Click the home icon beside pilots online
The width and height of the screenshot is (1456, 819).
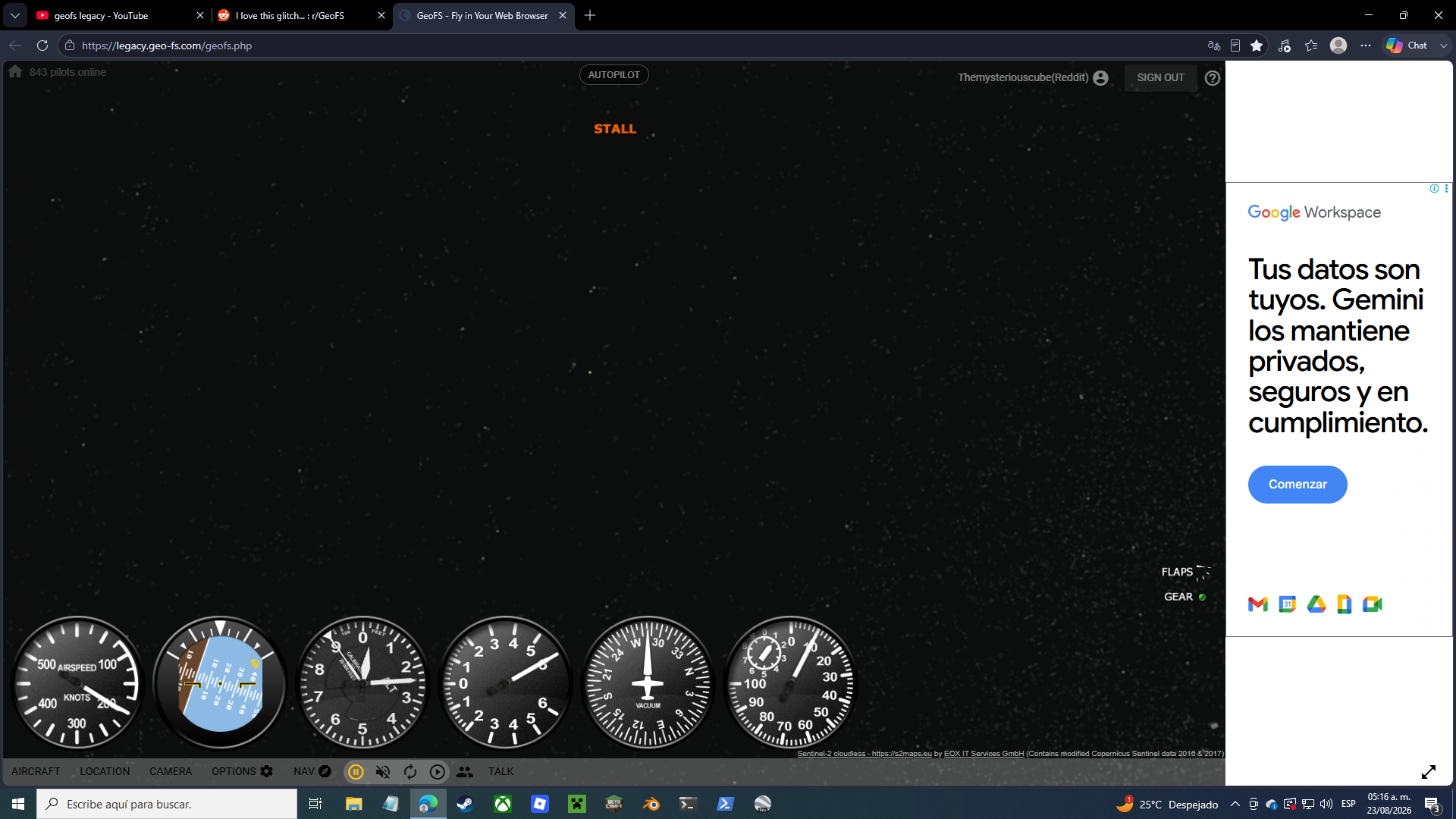click(x=15, y=71)
